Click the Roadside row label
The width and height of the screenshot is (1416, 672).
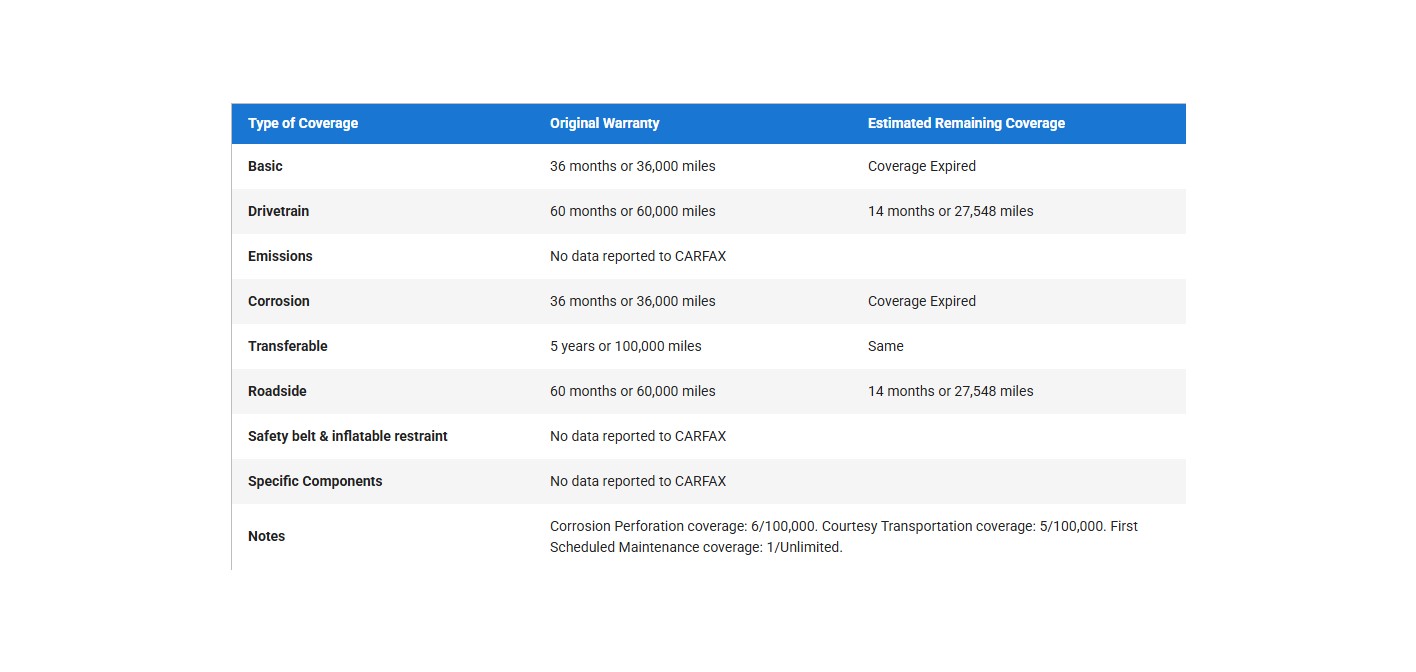tap(277, 391)
